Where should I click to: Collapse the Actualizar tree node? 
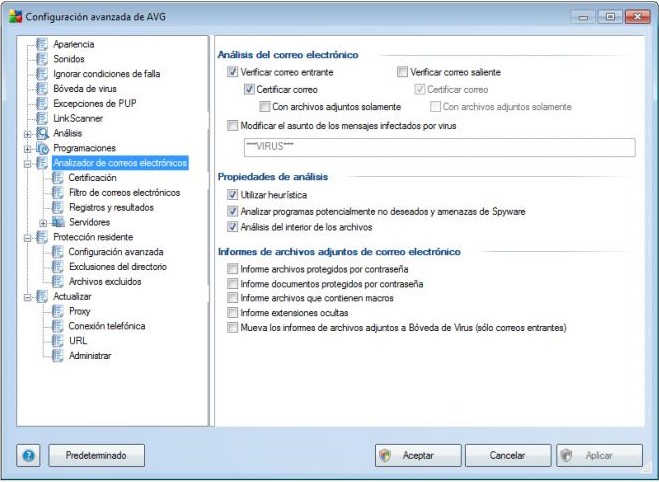pos(27,298)
